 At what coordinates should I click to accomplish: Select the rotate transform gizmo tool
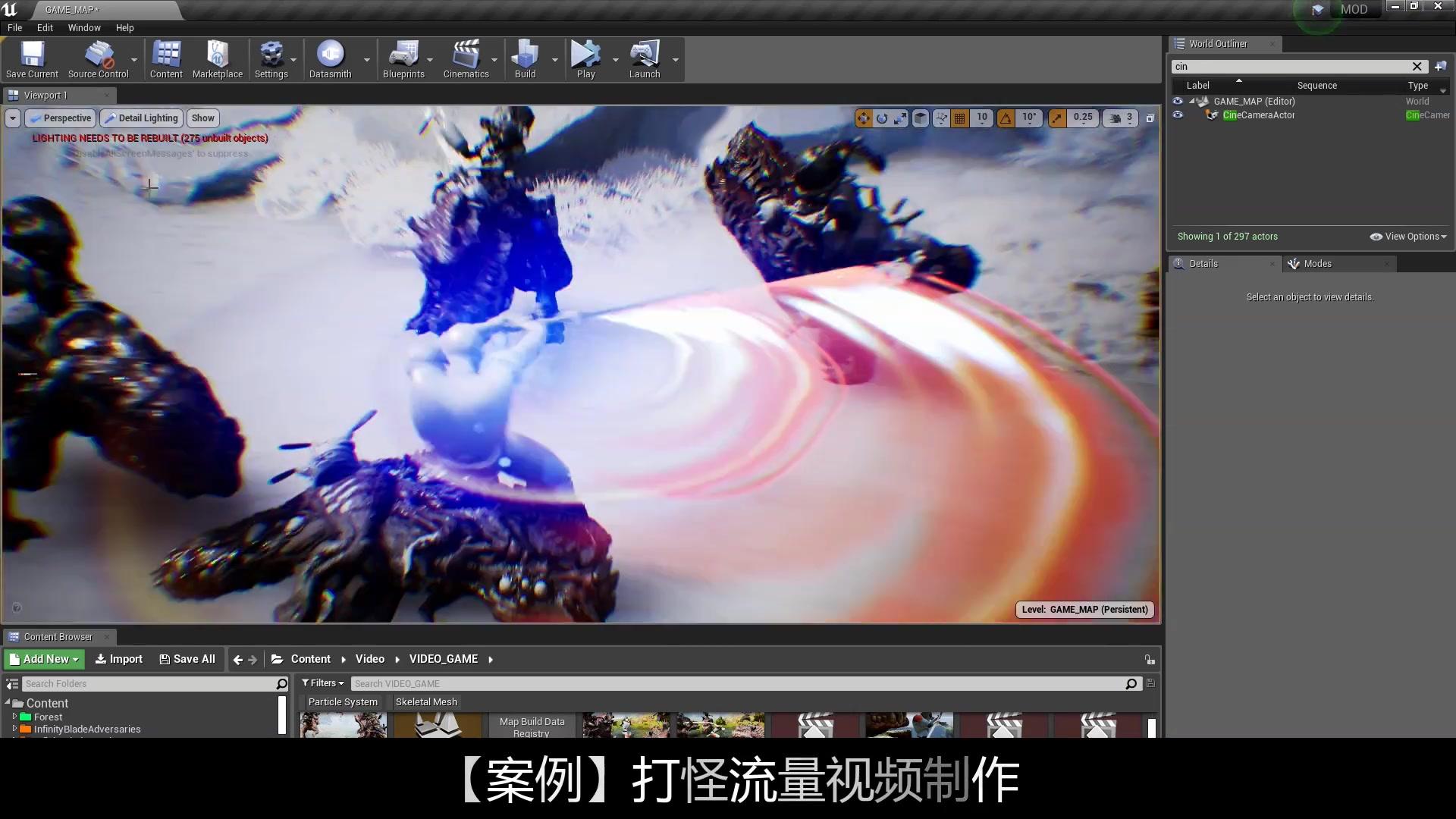coord(882,118)
